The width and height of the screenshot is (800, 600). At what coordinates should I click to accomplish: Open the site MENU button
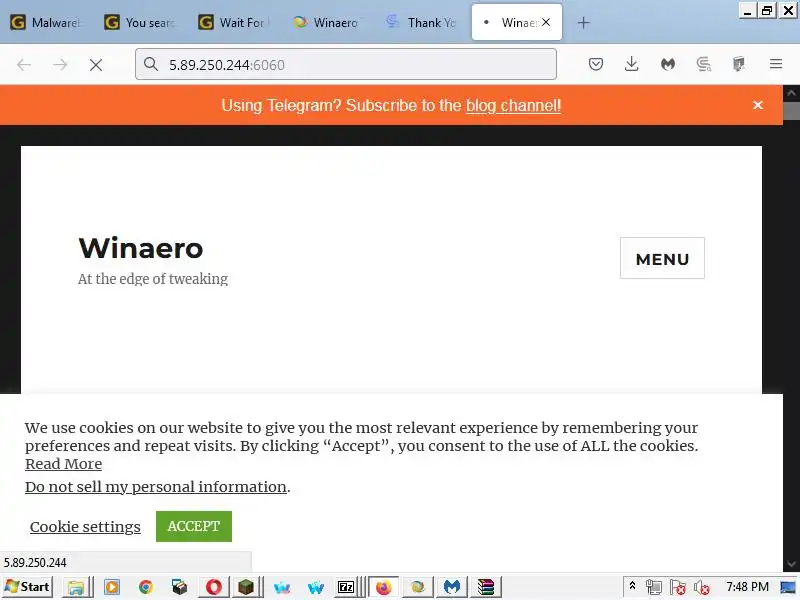(662, 258)
